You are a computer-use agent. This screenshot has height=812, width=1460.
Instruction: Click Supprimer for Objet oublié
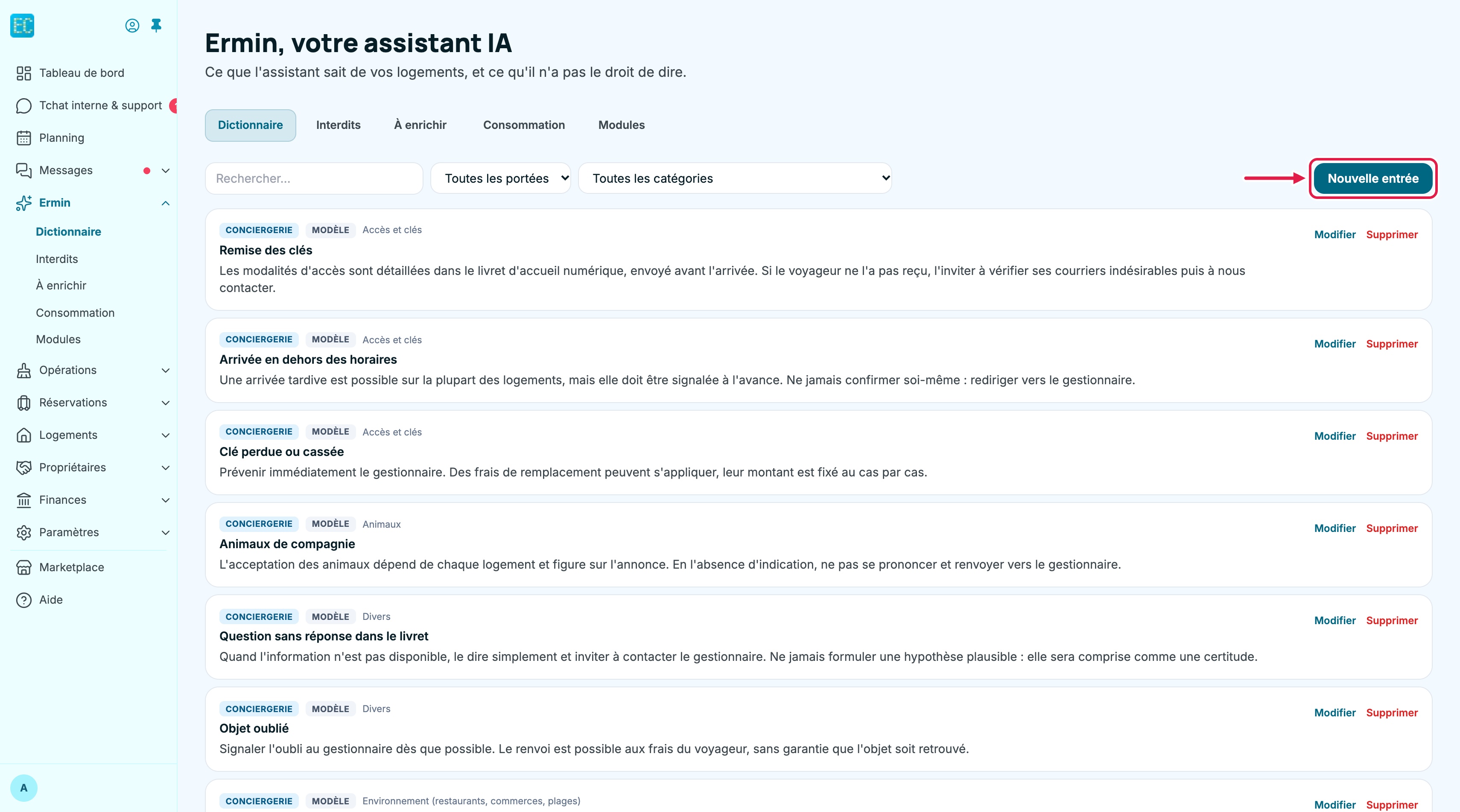1391,712
